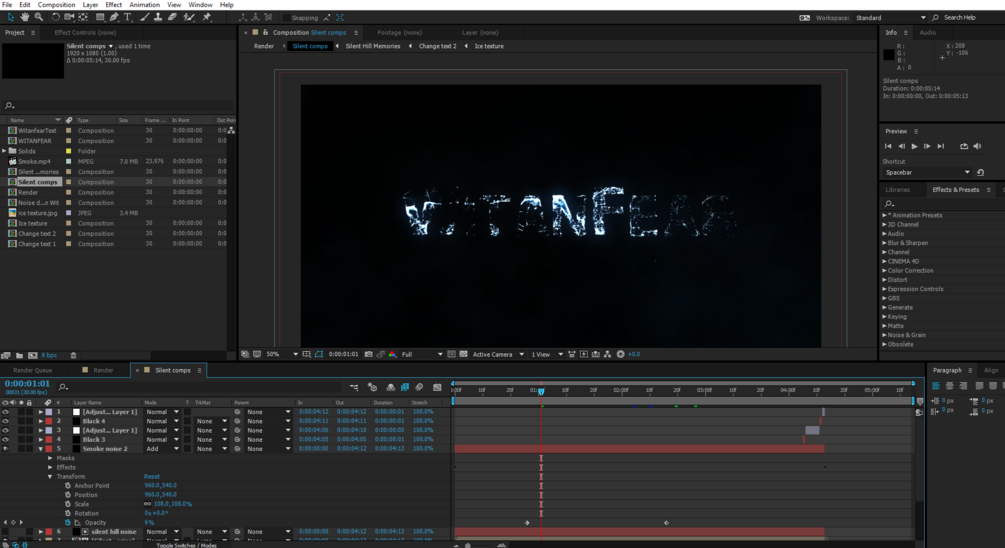
Task: Hide layer 3 Adjustment Layer with eye icon
Action: (5, 431)
